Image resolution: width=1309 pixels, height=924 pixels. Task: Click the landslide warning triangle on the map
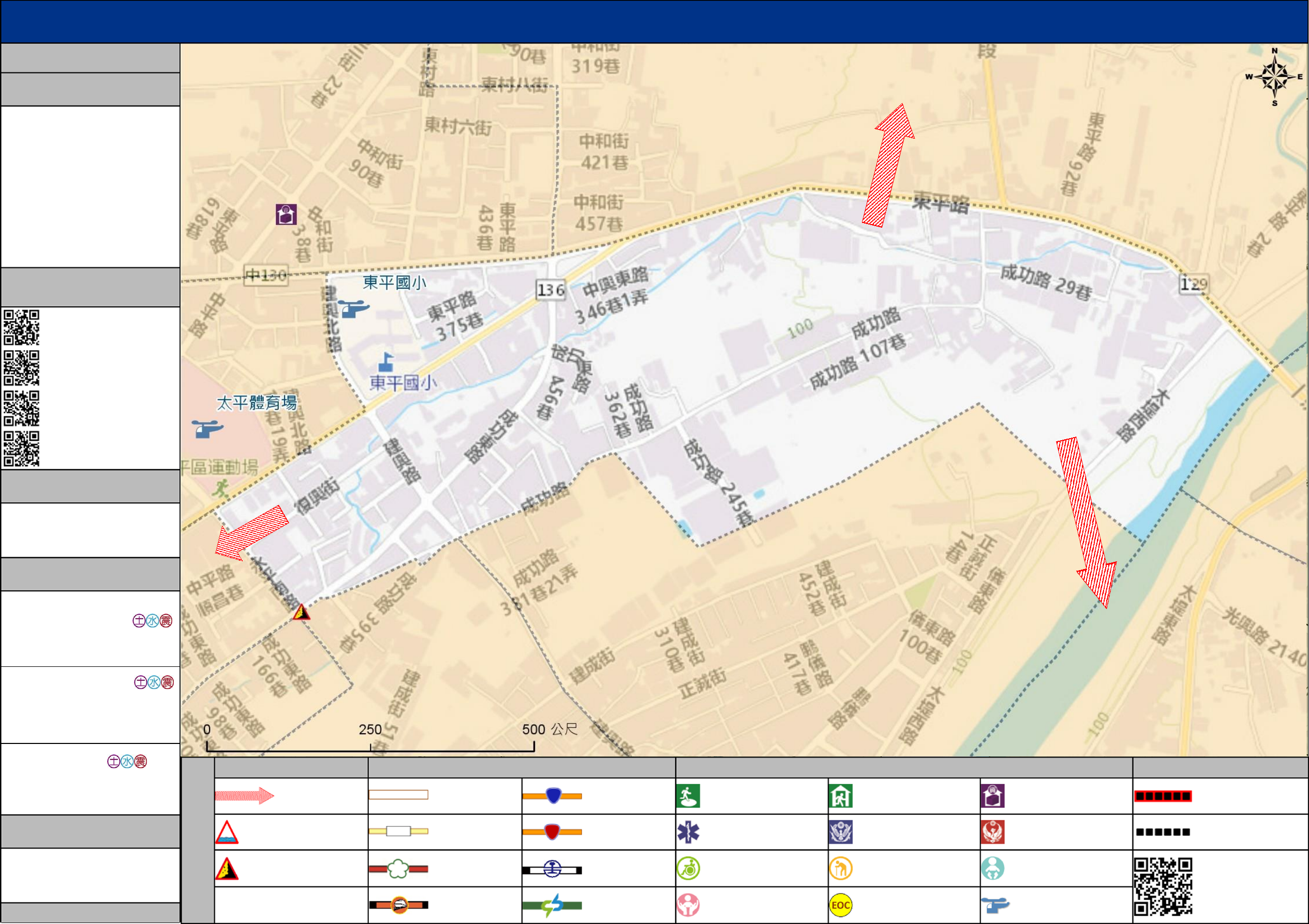(x=301, y=612)
